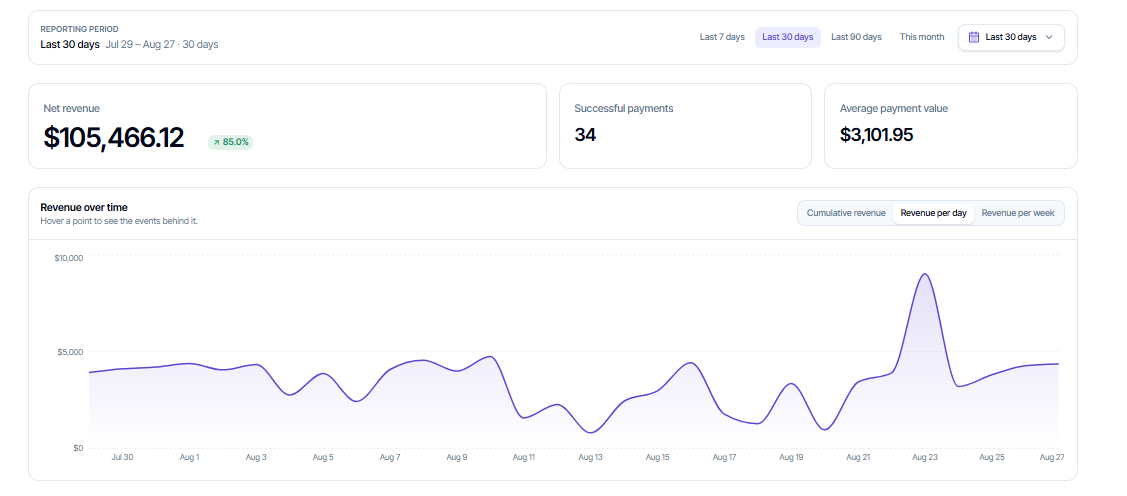Click the Jul 30 x-axis label
1127x496 pixels.
click(x=122, y=457)
